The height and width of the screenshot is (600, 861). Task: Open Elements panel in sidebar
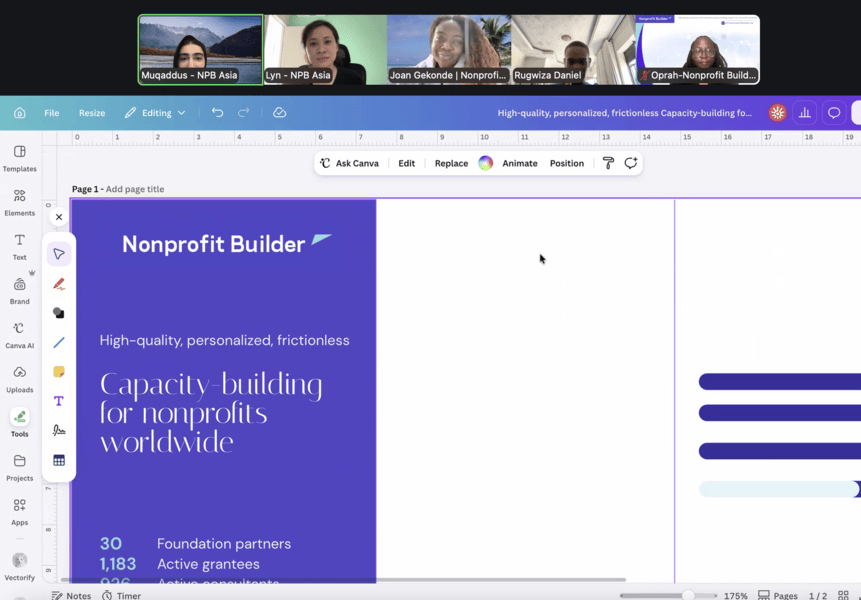[x=20, y=203]
